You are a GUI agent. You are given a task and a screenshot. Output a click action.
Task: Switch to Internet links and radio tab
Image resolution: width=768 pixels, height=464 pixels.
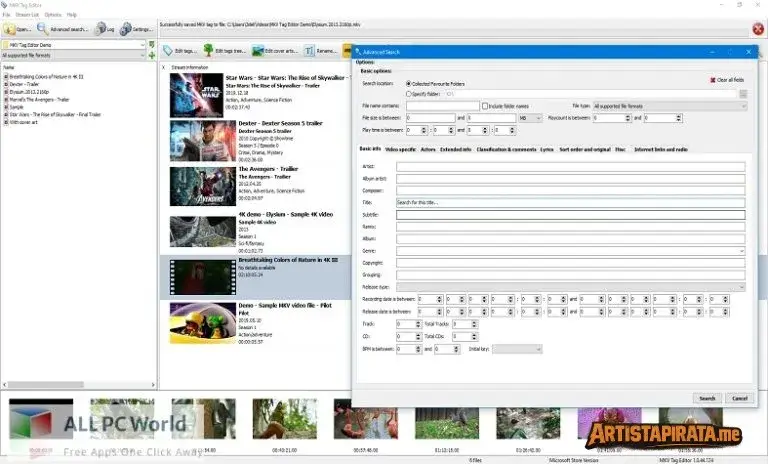tap(661, 149)
